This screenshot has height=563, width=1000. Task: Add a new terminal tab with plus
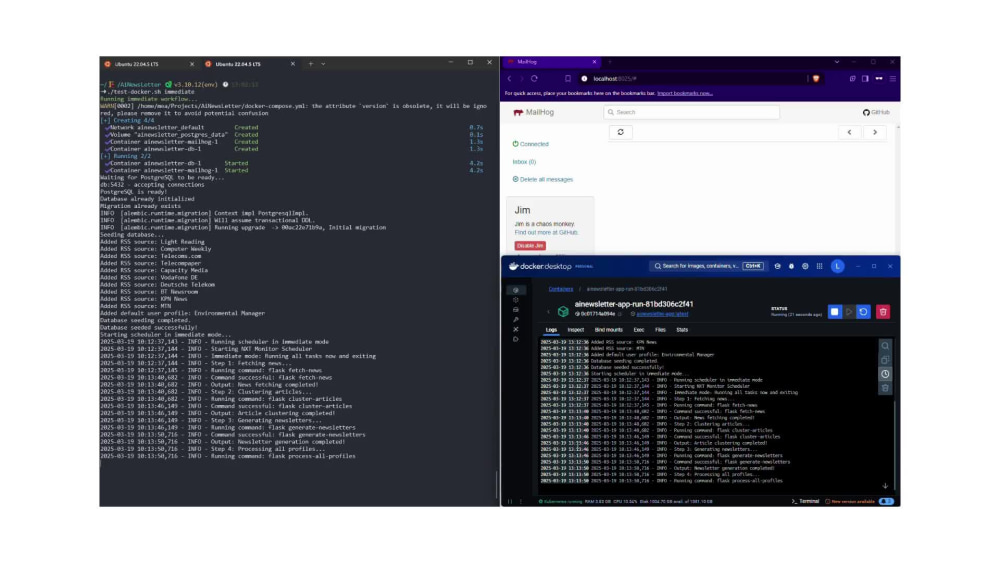click(311, 64)
